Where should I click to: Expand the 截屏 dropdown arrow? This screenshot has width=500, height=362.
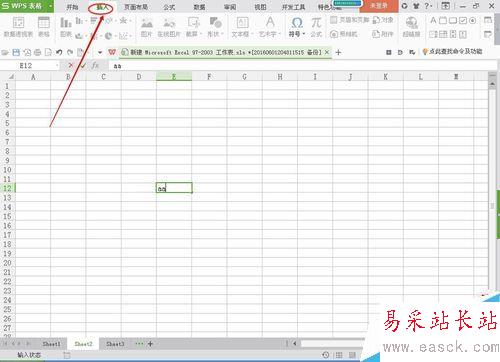[201, 34]
